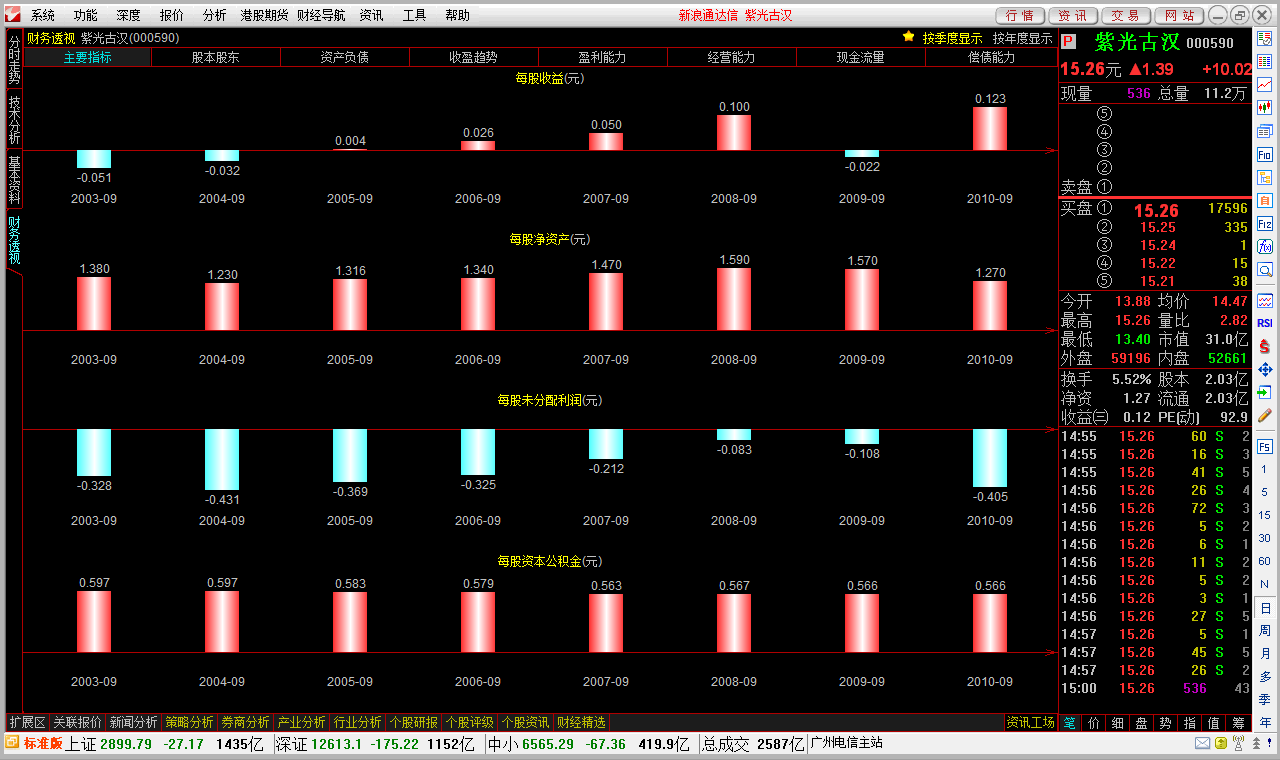The width and height of the screenshot is (1280, 760).
Task: Switch to the 股本股东 tab
Action: pyautogui.click(x=216, y=57)
